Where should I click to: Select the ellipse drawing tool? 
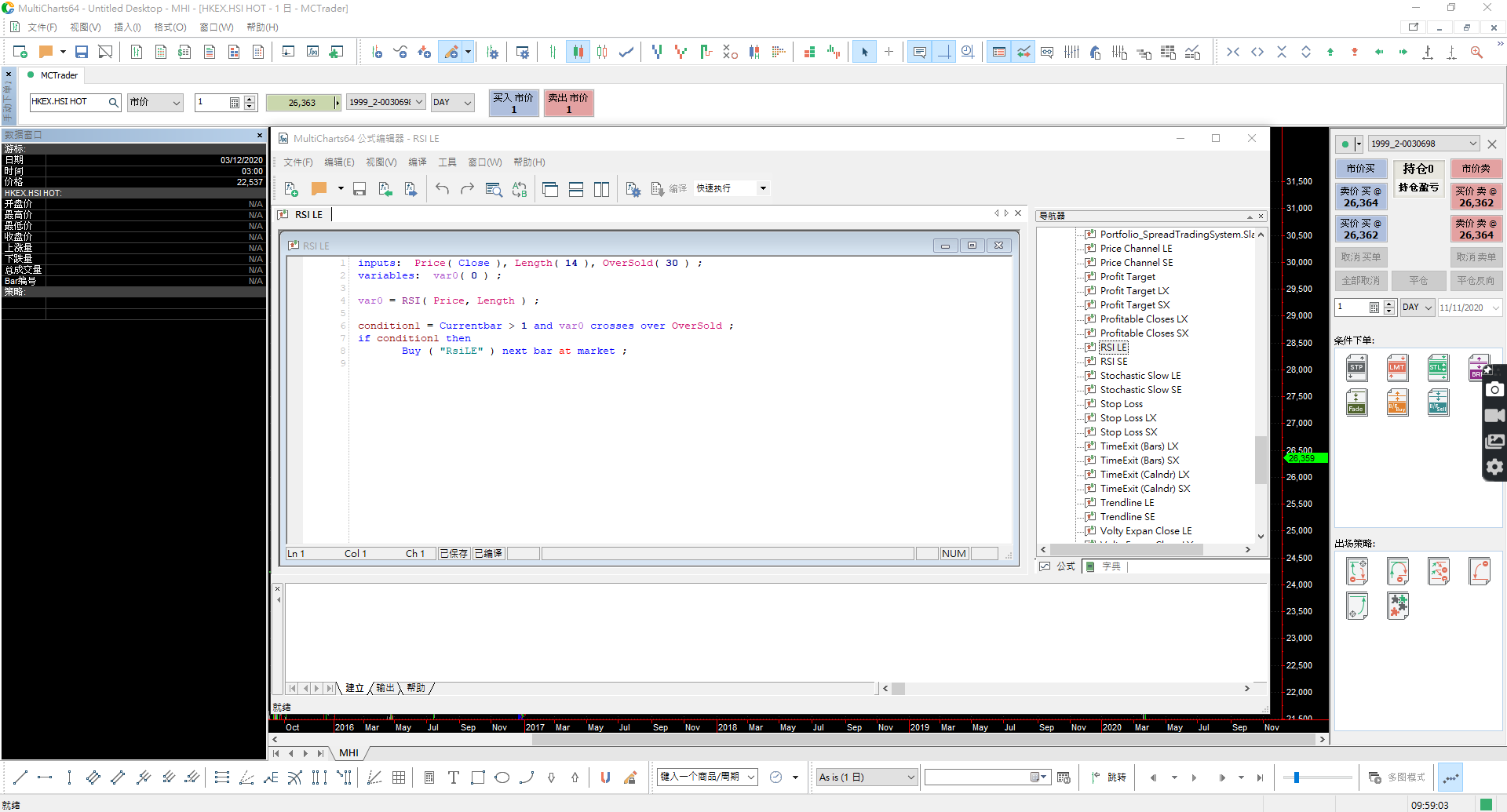502,777
